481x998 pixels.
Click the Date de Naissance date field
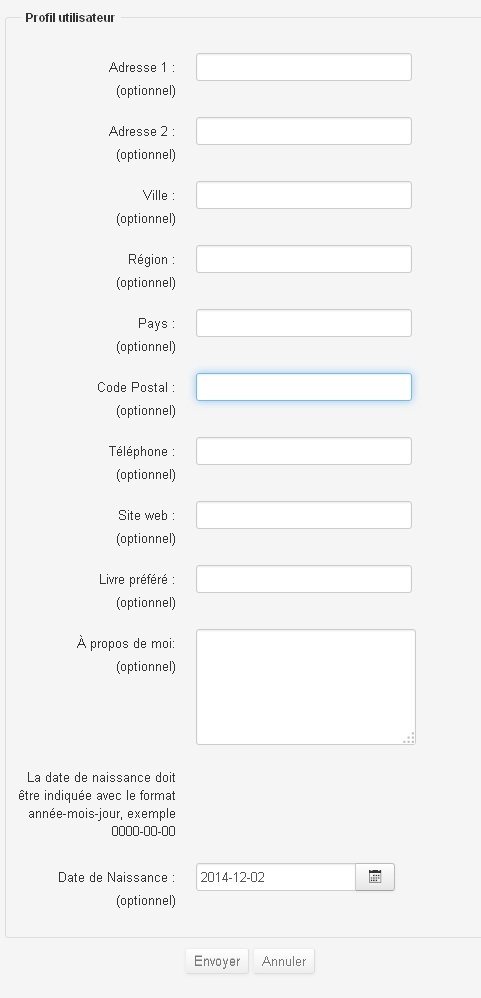[275, 877]
